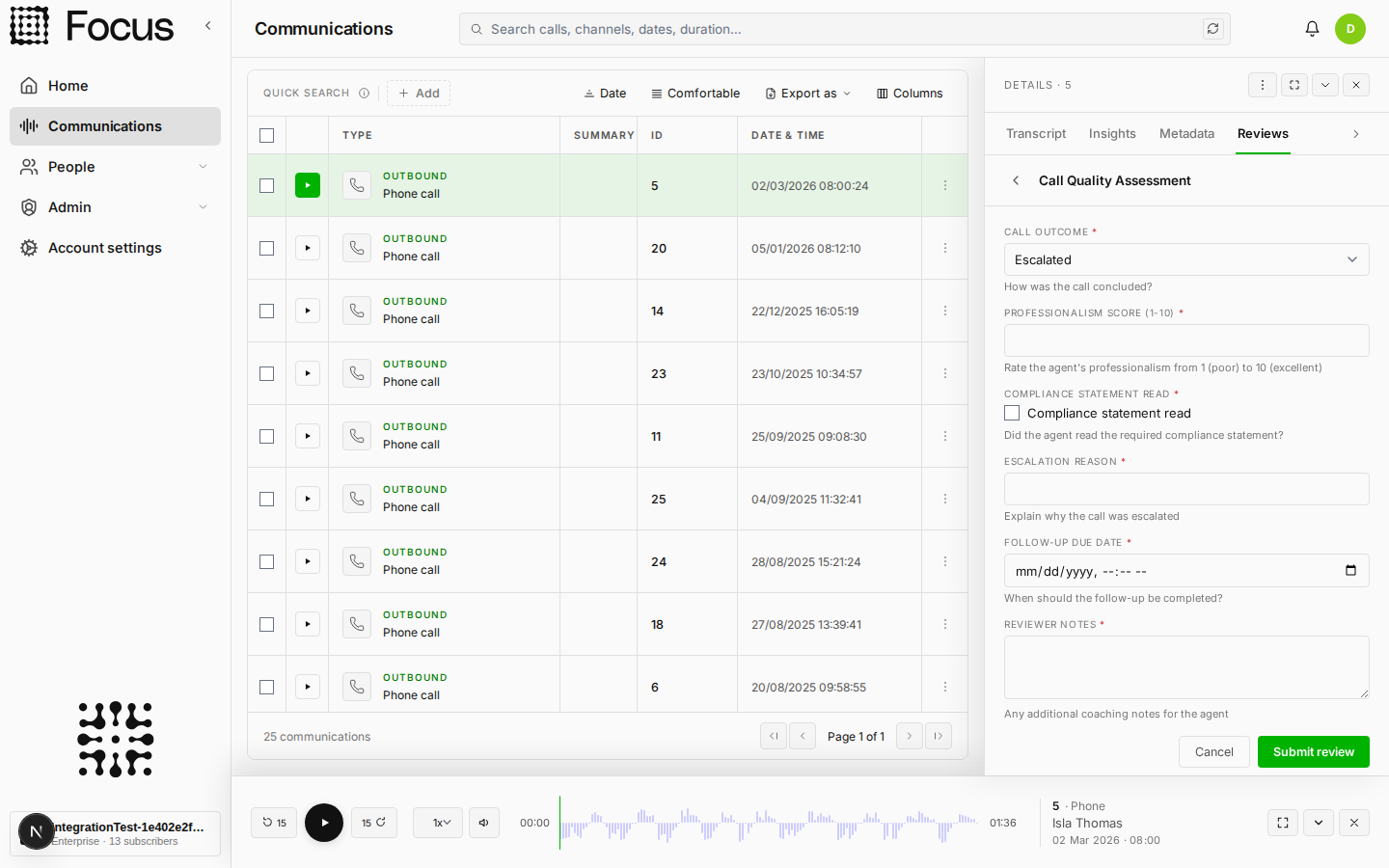Click the audio waveform timeline

(x=770, y=823)
